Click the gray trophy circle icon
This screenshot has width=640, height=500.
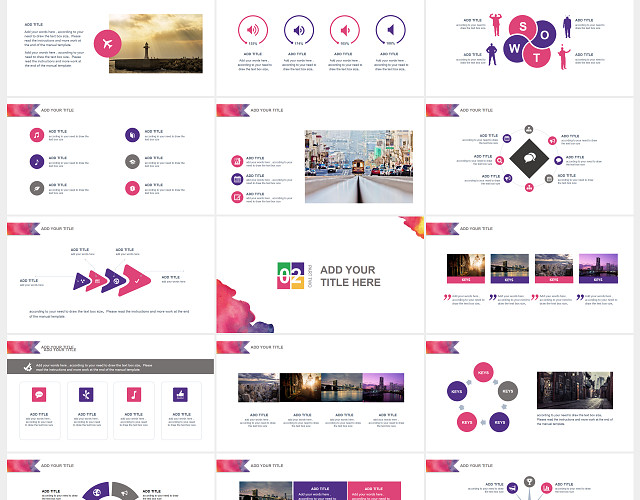(x=529, y=482)
